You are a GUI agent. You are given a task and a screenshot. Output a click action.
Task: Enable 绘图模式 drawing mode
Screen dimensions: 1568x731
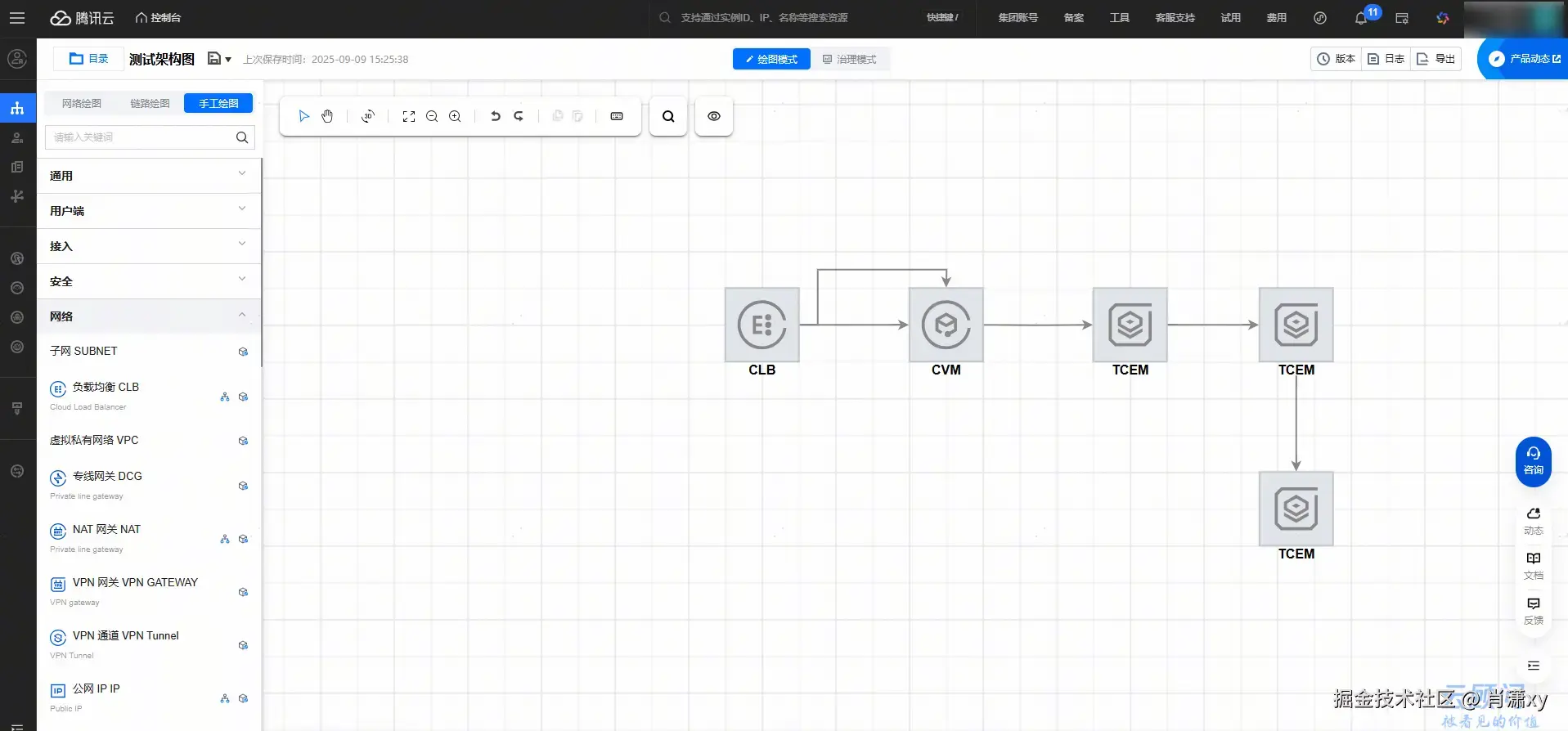(771, 59)
